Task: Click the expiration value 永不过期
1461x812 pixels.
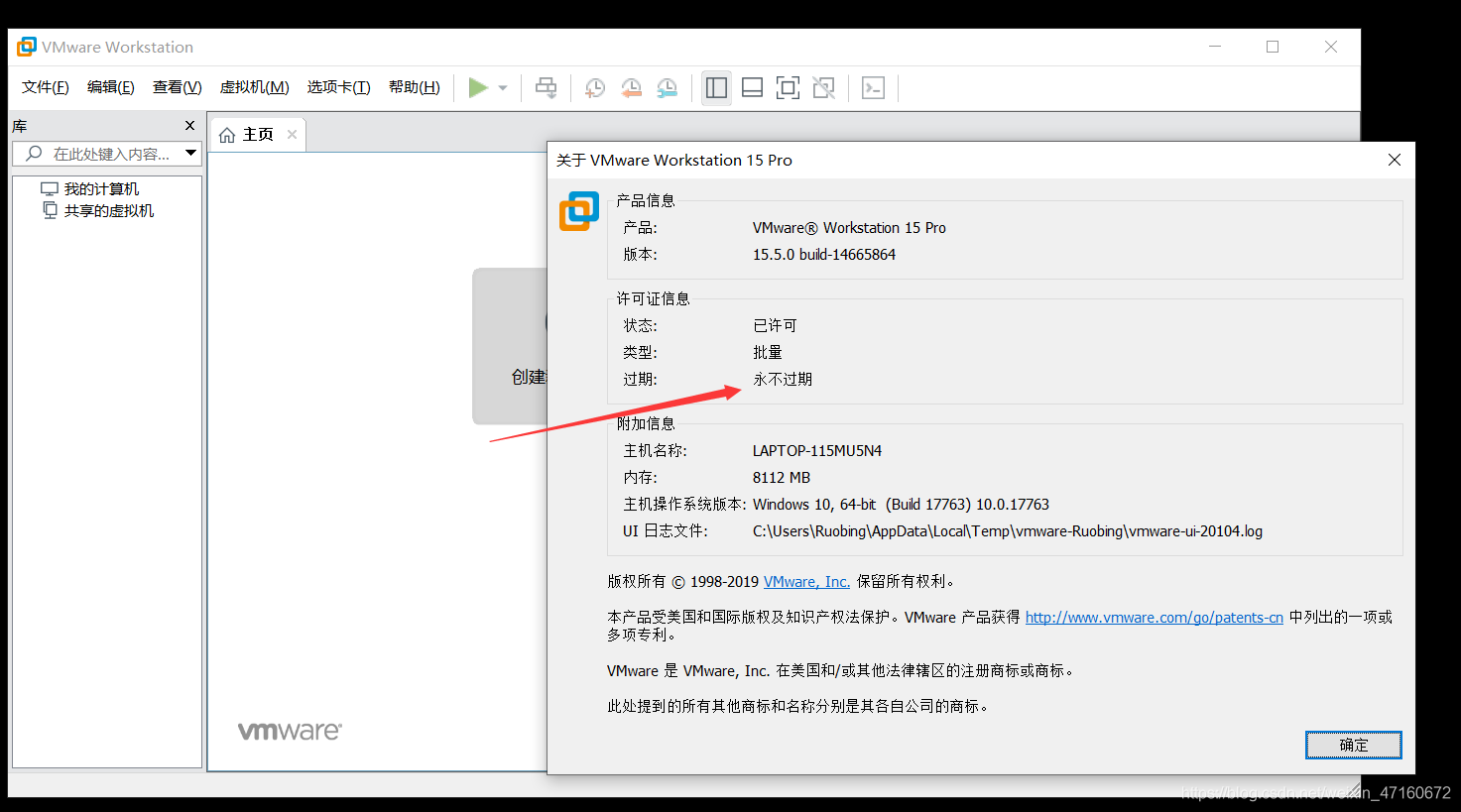Action: tap(783, 380)
